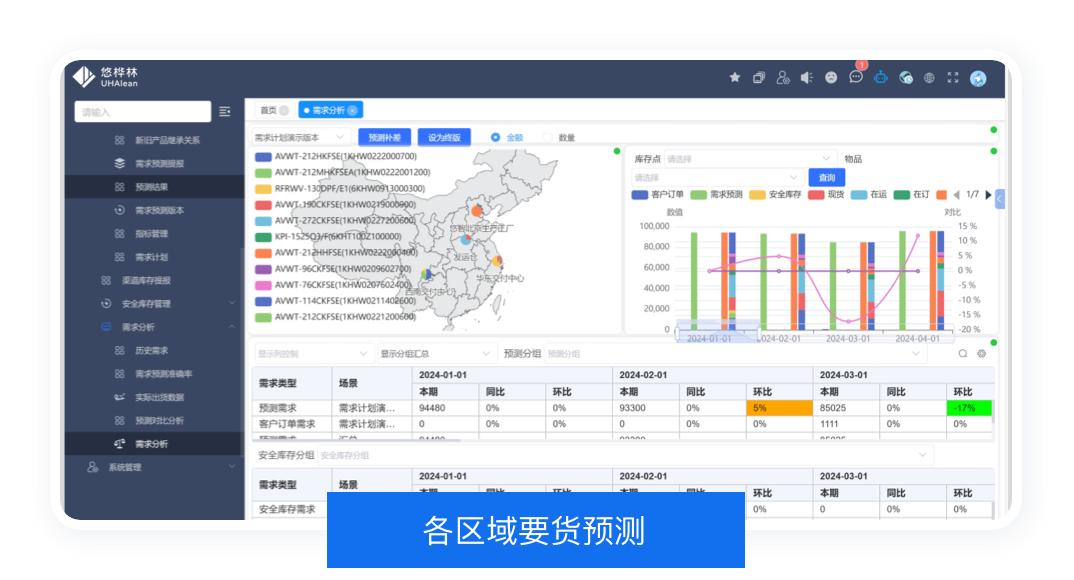Viewport: 1074px width, 580px height.
Task: Open the chat messages icon with badge
Action: 856,78
